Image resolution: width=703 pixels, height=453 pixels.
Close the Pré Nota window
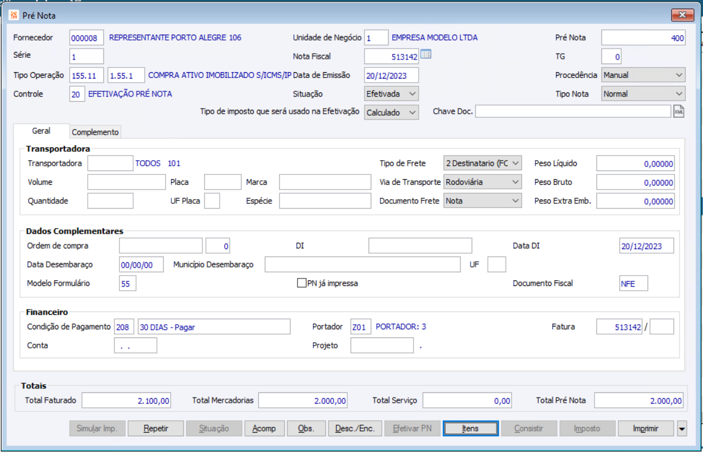pyautogui.click(x=682, y=15)
